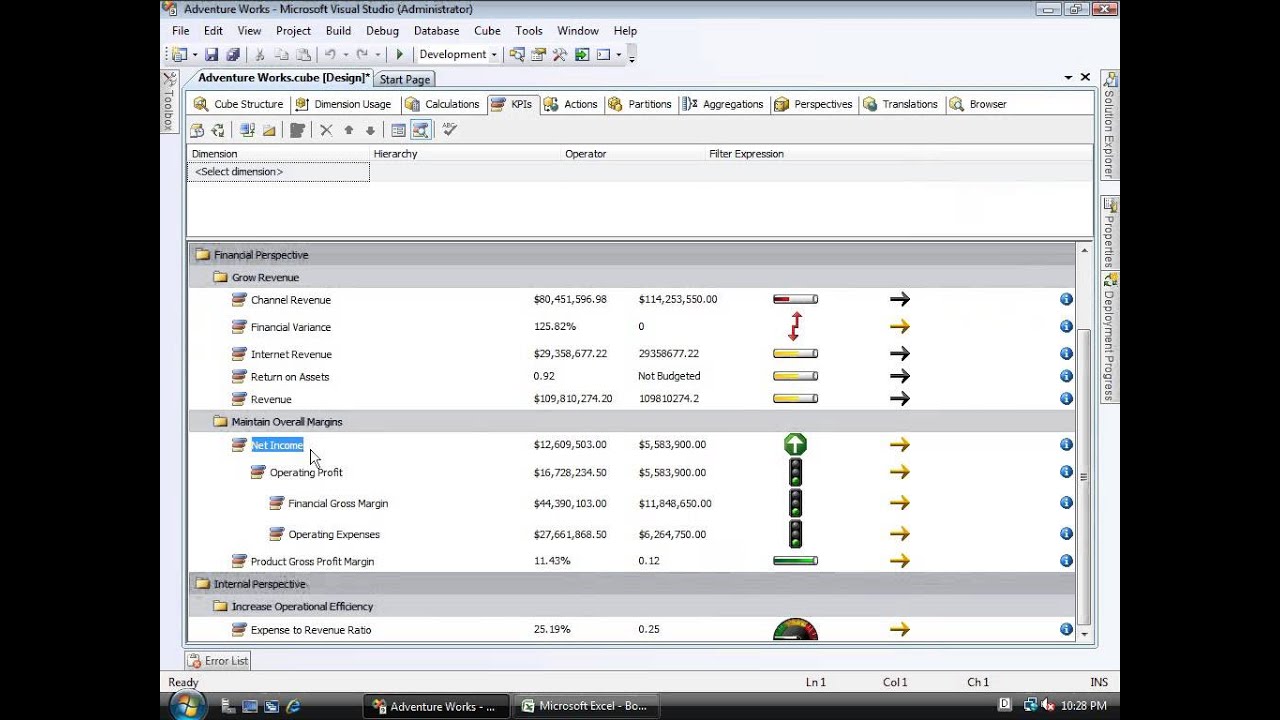This screenshot has width=1280, height=720.
Task: Open the Redo history dropdown arrow
Action: tap(378, 55)
